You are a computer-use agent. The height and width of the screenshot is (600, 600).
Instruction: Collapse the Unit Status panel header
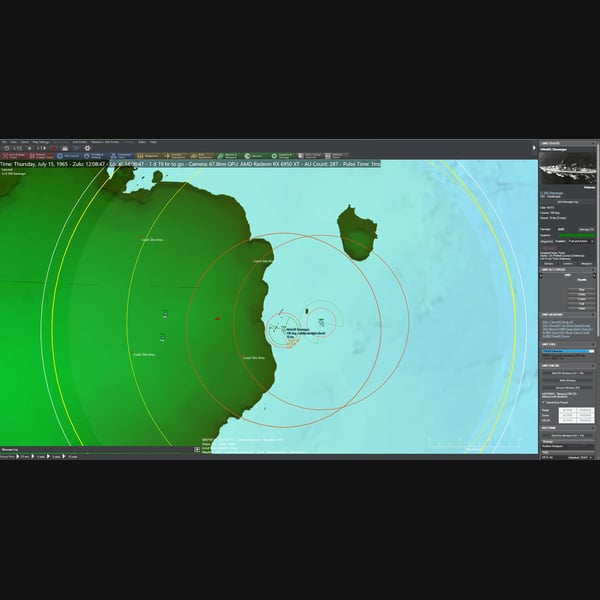pos(593,143)
